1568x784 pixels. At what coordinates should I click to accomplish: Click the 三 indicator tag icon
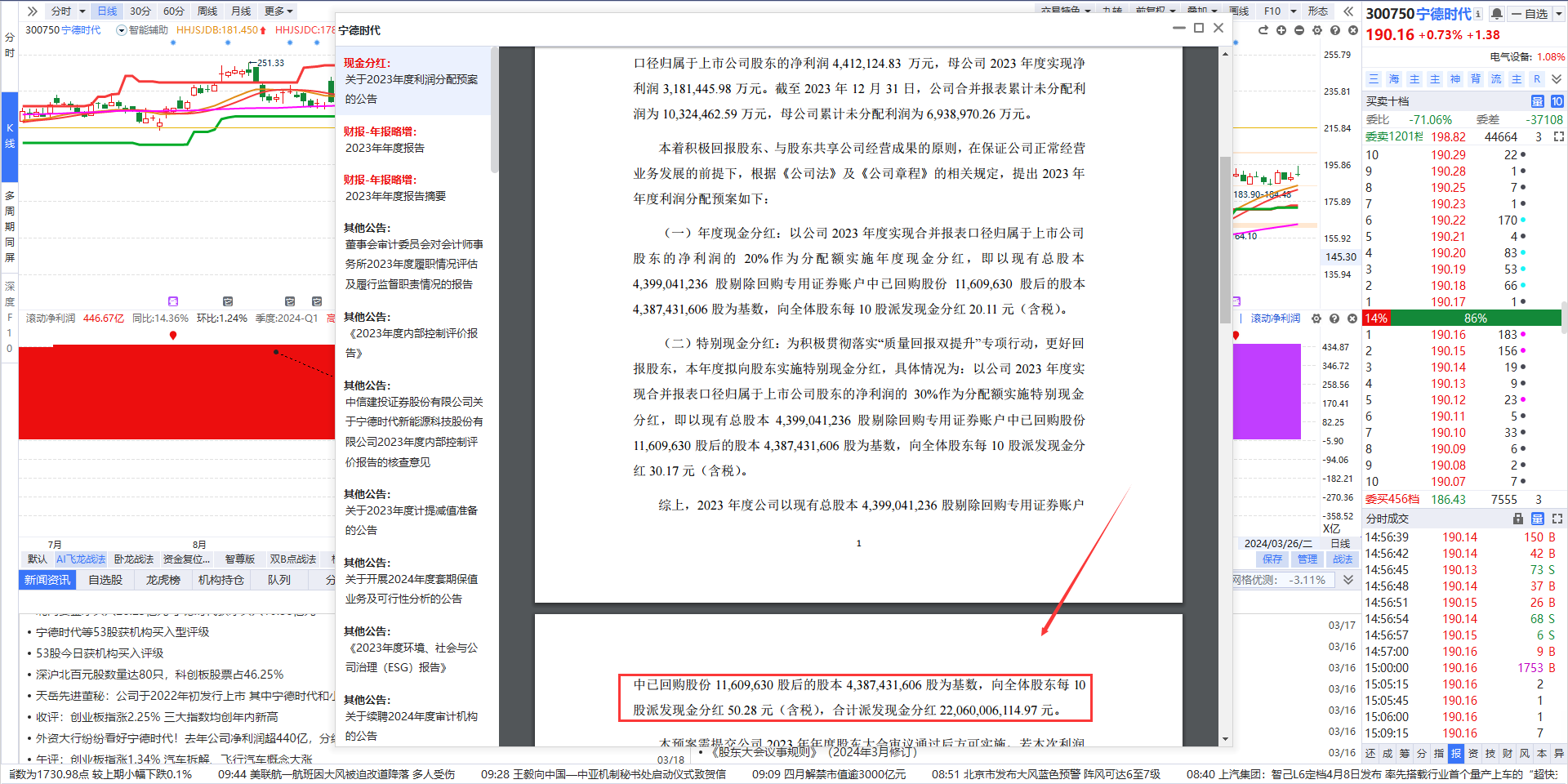pos(1374,79)
